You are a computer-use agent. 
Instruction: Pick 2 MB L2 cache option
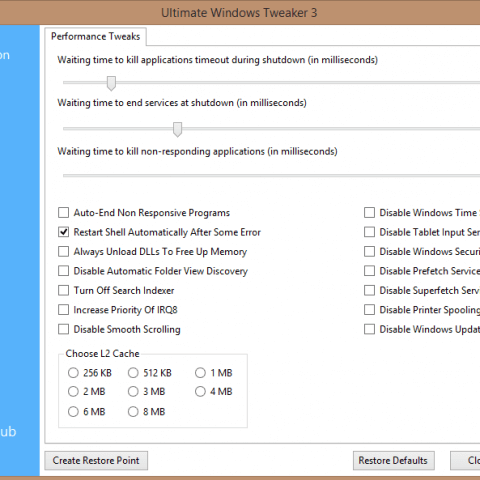click(x=73, y=391)
